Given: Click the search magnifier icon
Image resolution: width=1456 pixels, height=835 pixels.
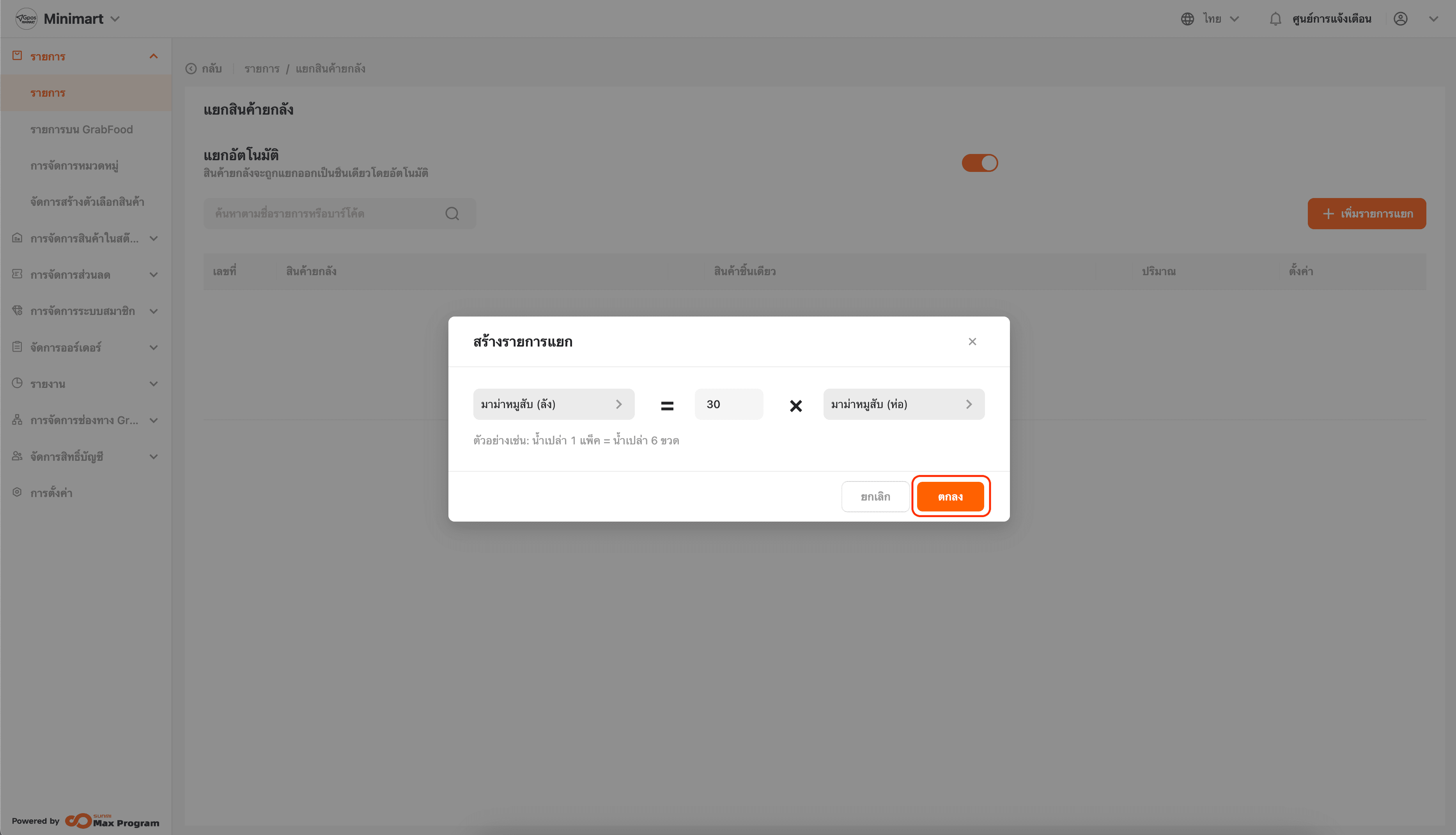Looking at the screenshot, I should [452, 213].
